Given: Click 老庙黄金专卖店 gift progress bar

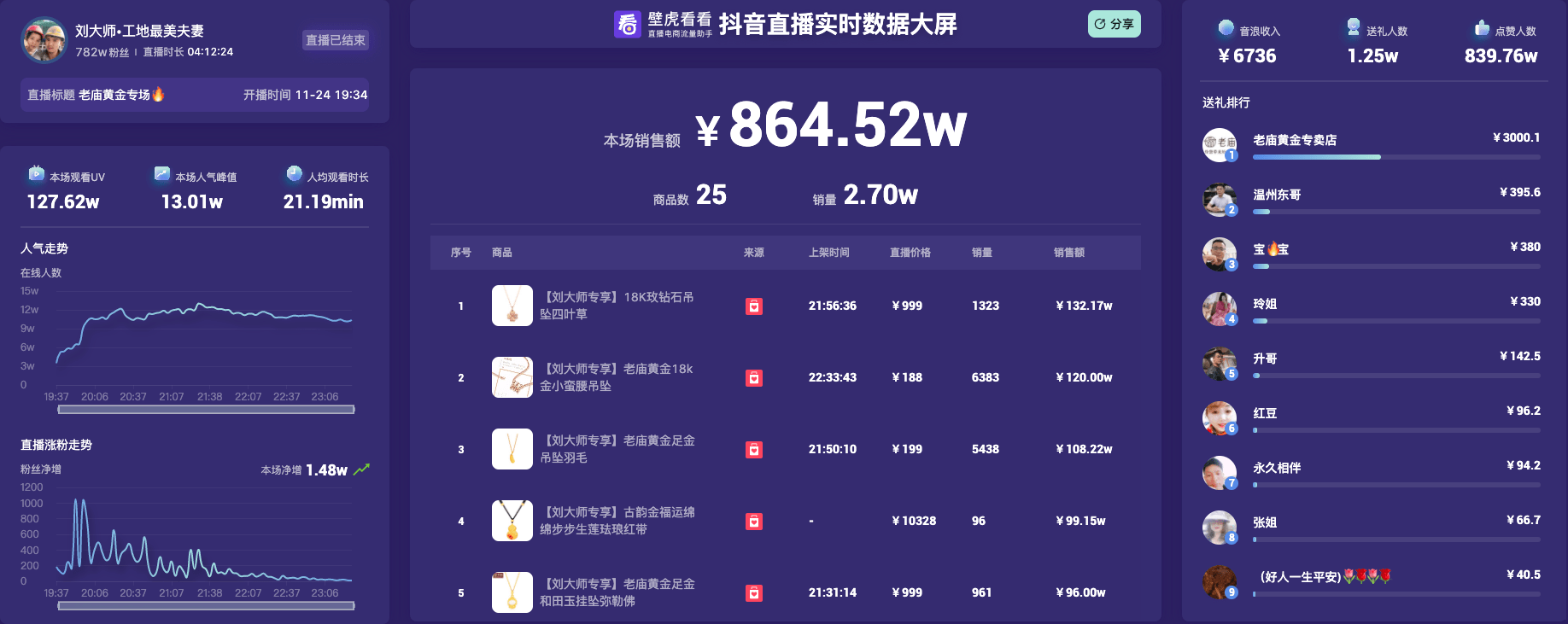Looking at the screenshot, I should [1396, 157].
